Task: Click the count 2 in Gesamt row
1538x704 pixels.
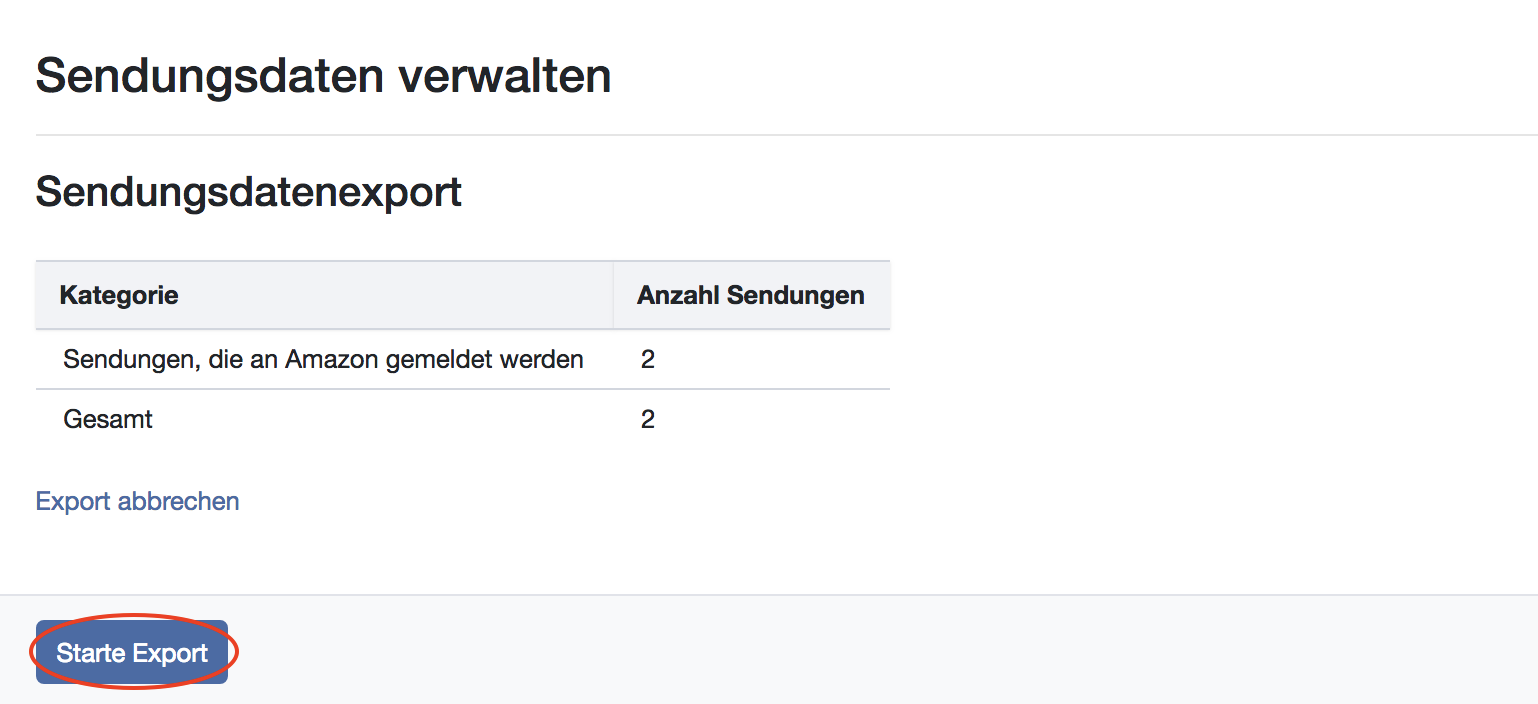Action: (648, 419)
